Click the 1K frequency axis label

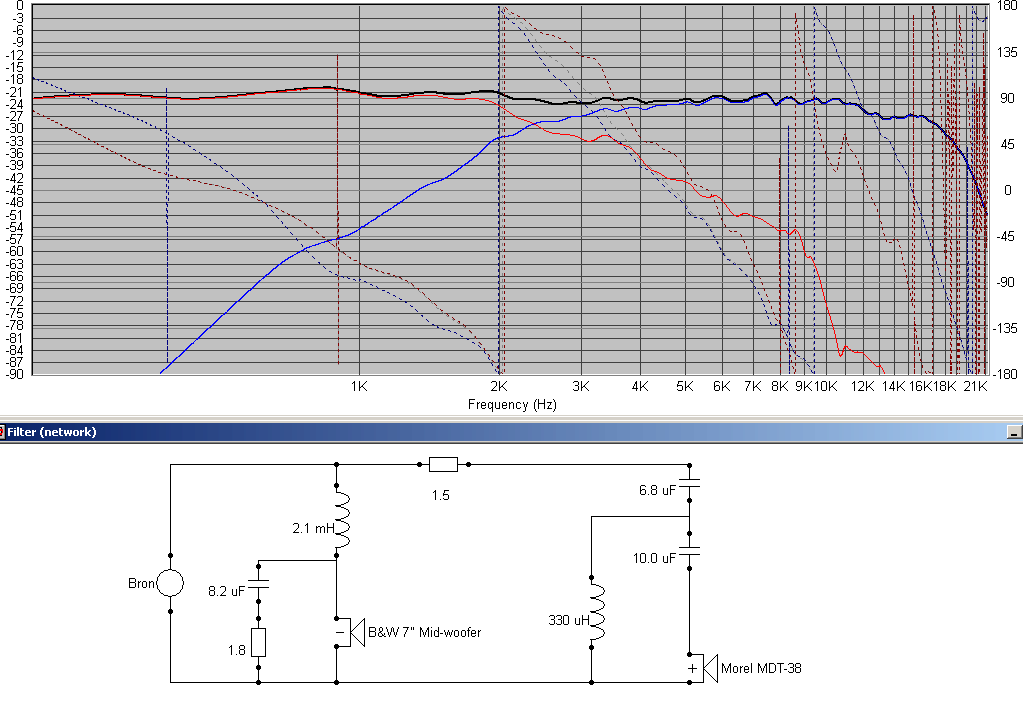[359, 386]
